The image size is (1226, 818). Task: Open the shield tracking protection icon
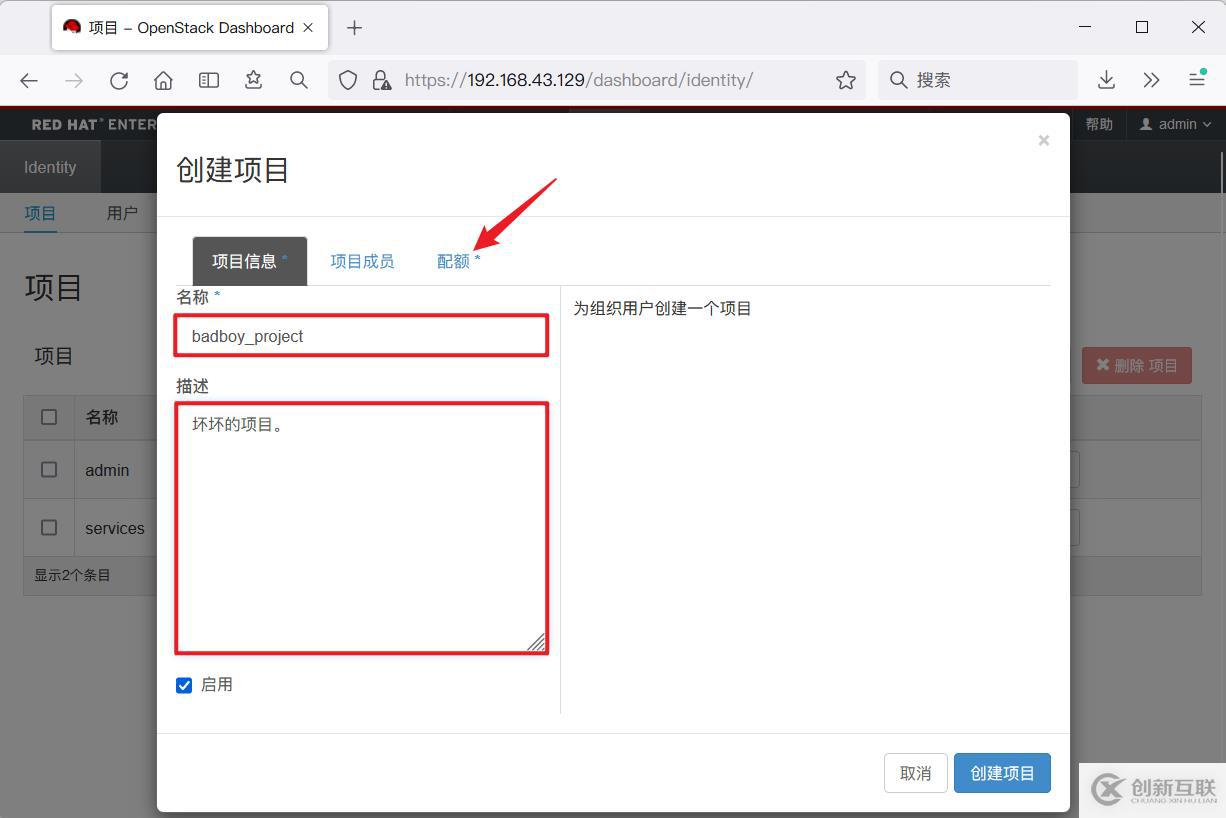point(348,80)
